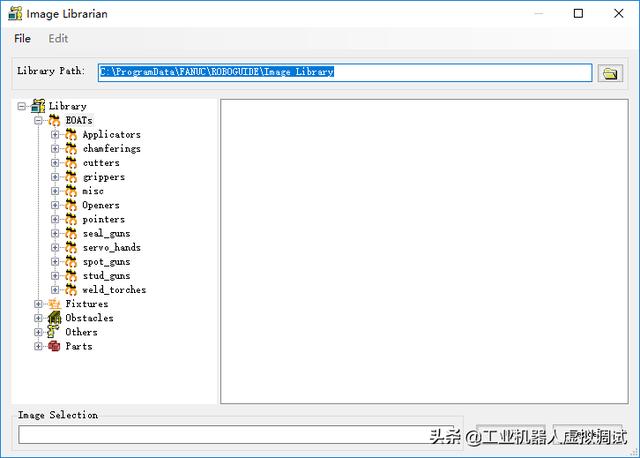Select the Applicators tree label
The width and height of the screenshot is (640, 458).
(x=111, y=134)
